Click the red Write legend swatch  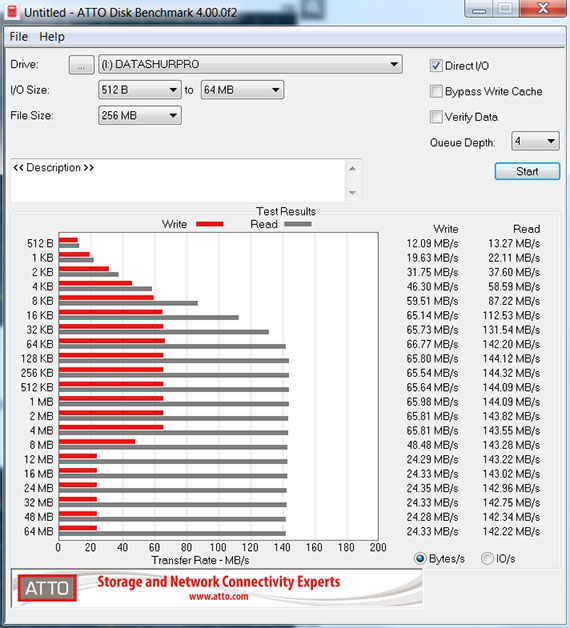click(x=209, y=224)
